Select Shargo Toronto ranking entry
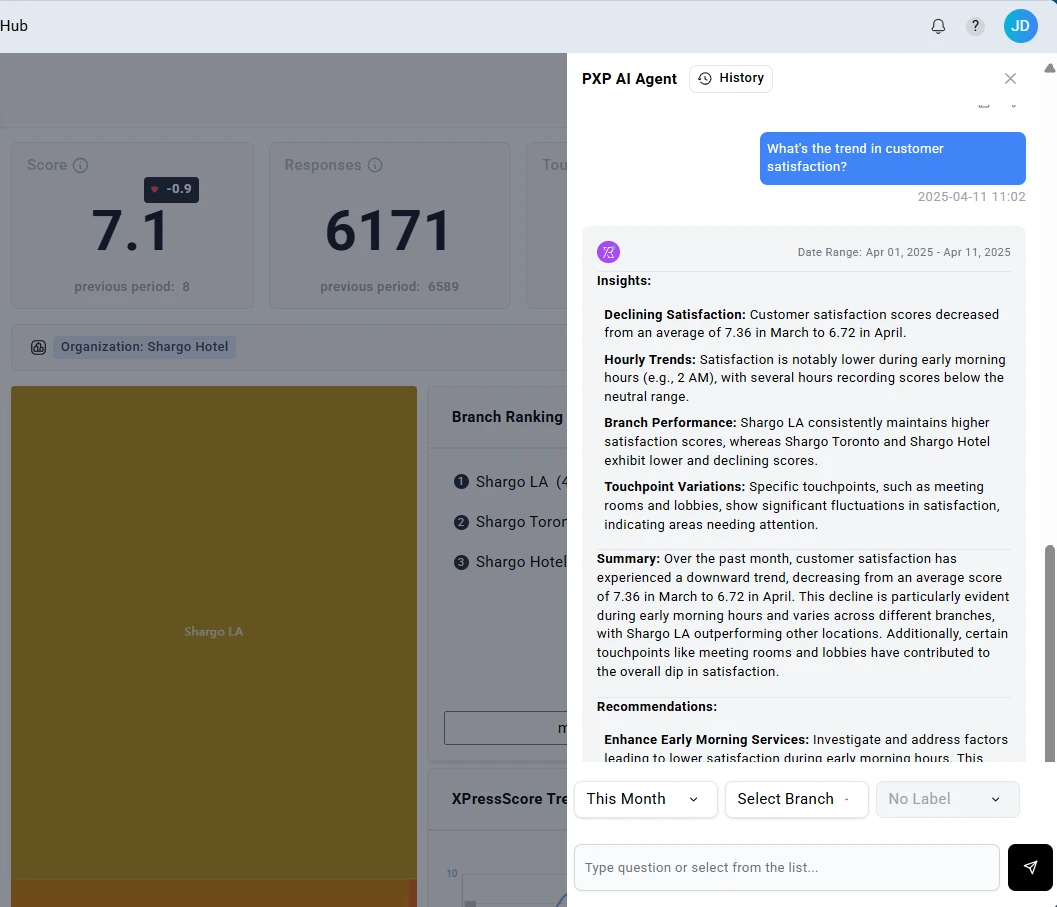 pyautogui.click(x=512, y=521)
